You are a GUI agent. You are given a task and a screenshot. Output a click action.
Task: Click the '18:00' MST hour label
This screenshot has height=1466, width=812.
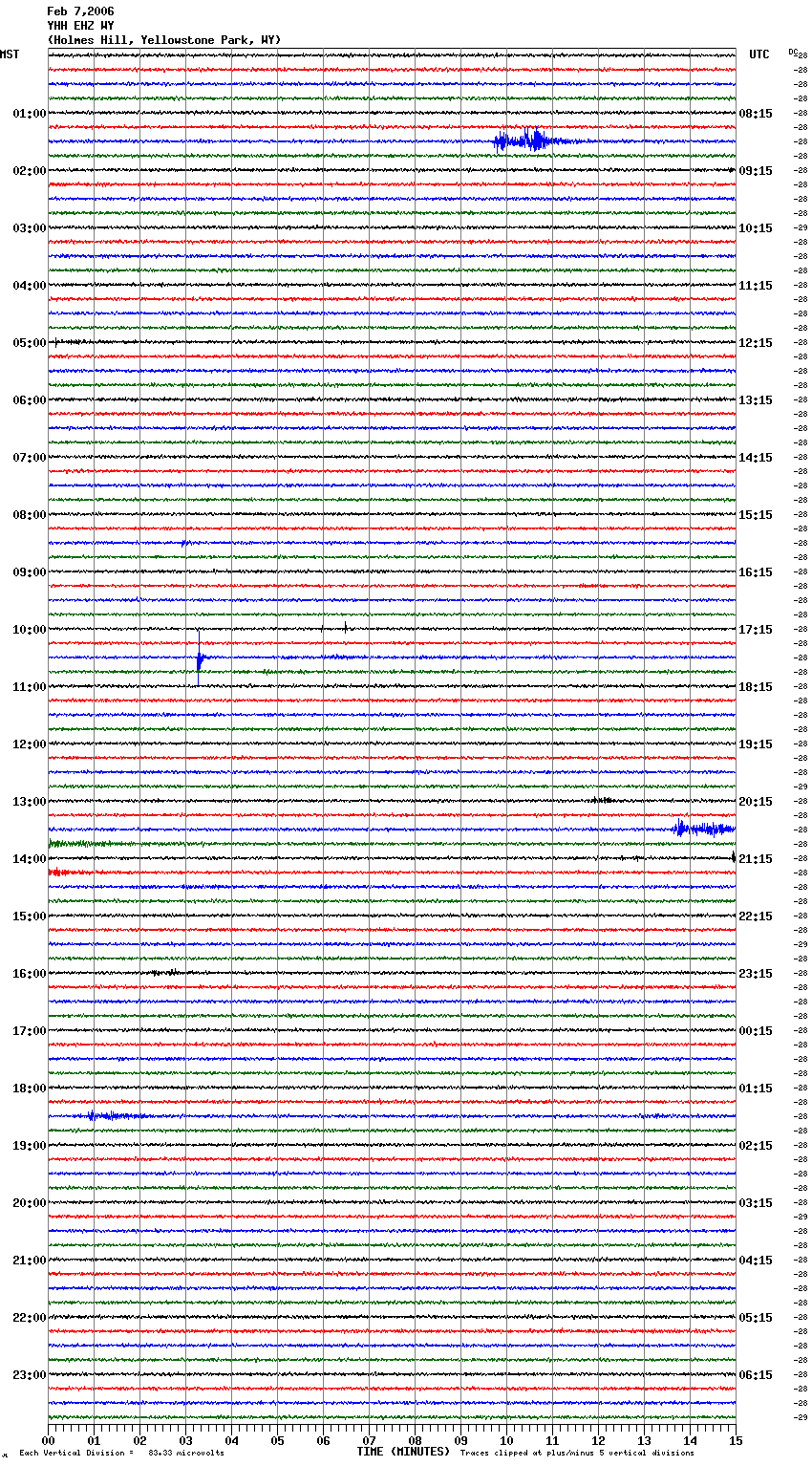pyautogui.click(x=29, y=1089)
